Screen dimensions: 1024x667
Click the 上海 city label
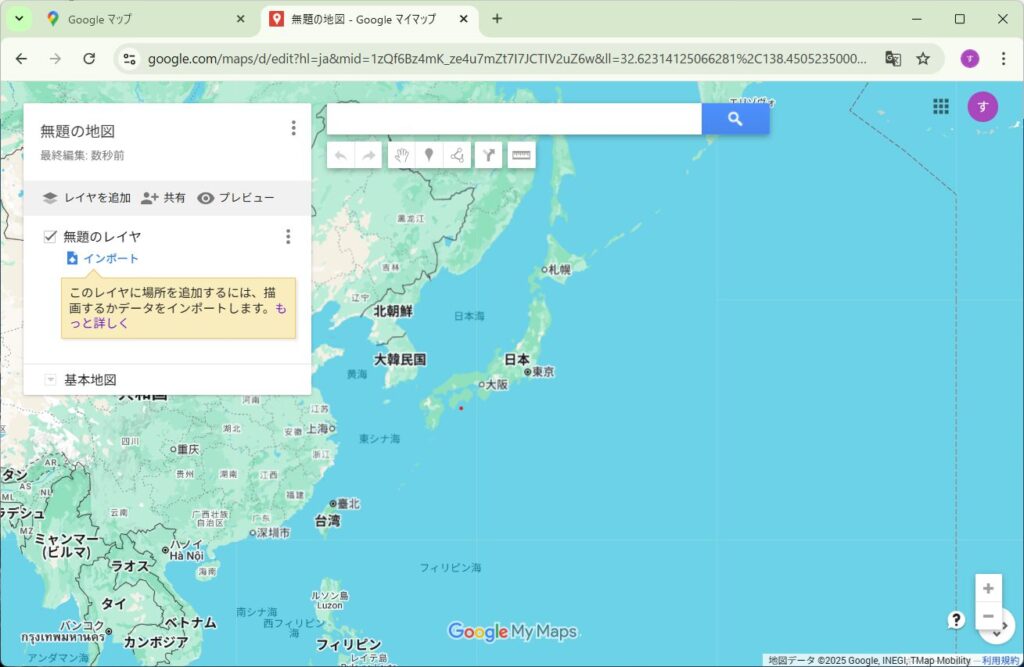click(x=317, y=429)
